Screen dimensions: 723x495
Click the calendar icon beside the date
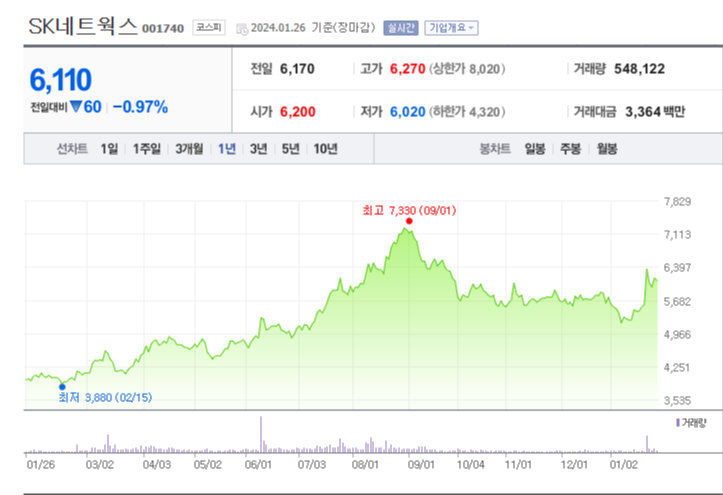tap(242, 29)
